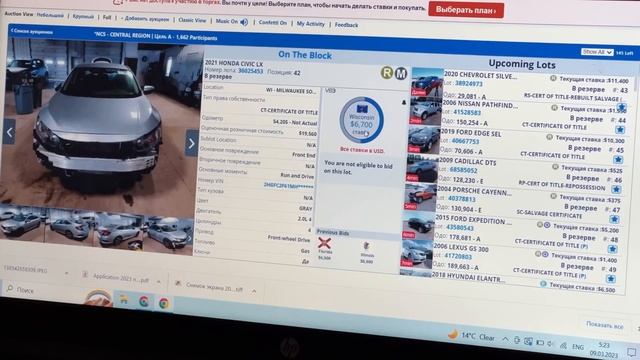640x360 pixels.
Task: Open lot 41528583 Nissan link
Action: pyautogui.click(x=467, y=112)
